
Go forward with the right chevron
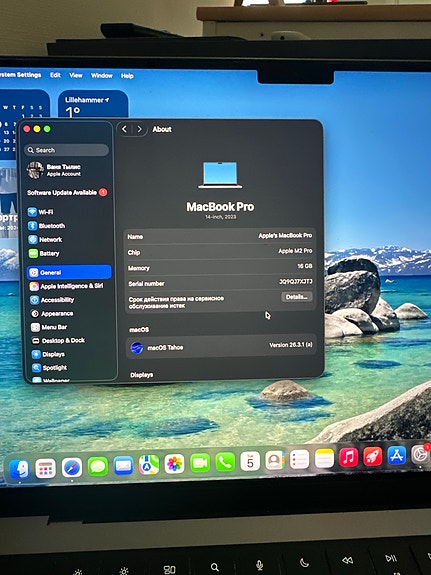139,129
